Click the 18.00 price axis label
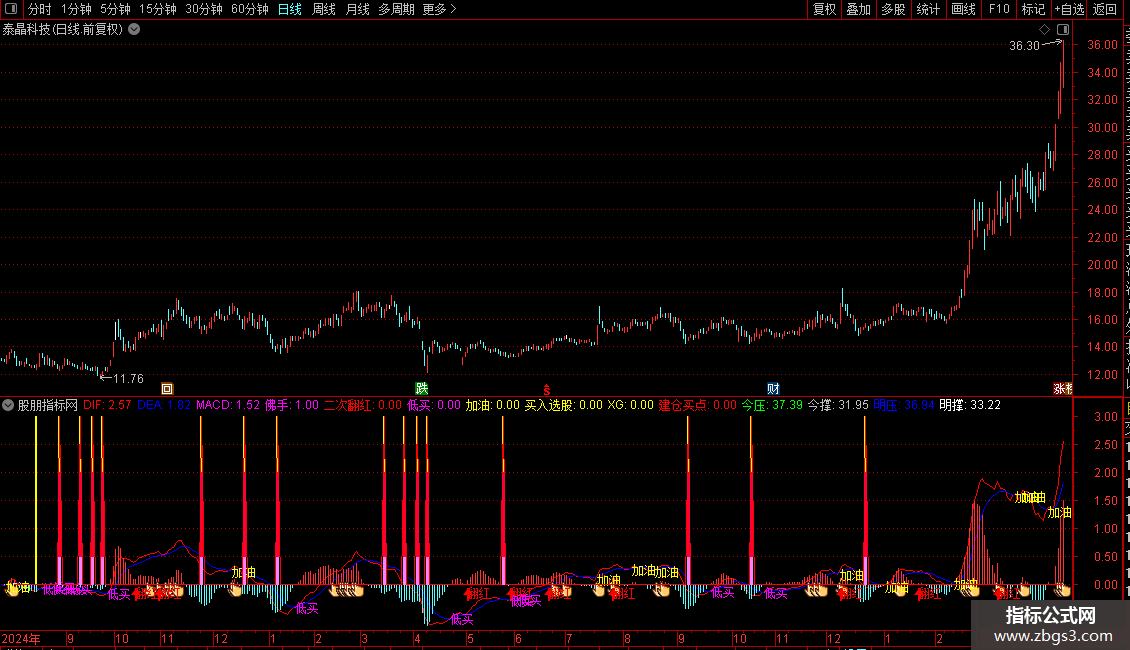 (1103, 293)
